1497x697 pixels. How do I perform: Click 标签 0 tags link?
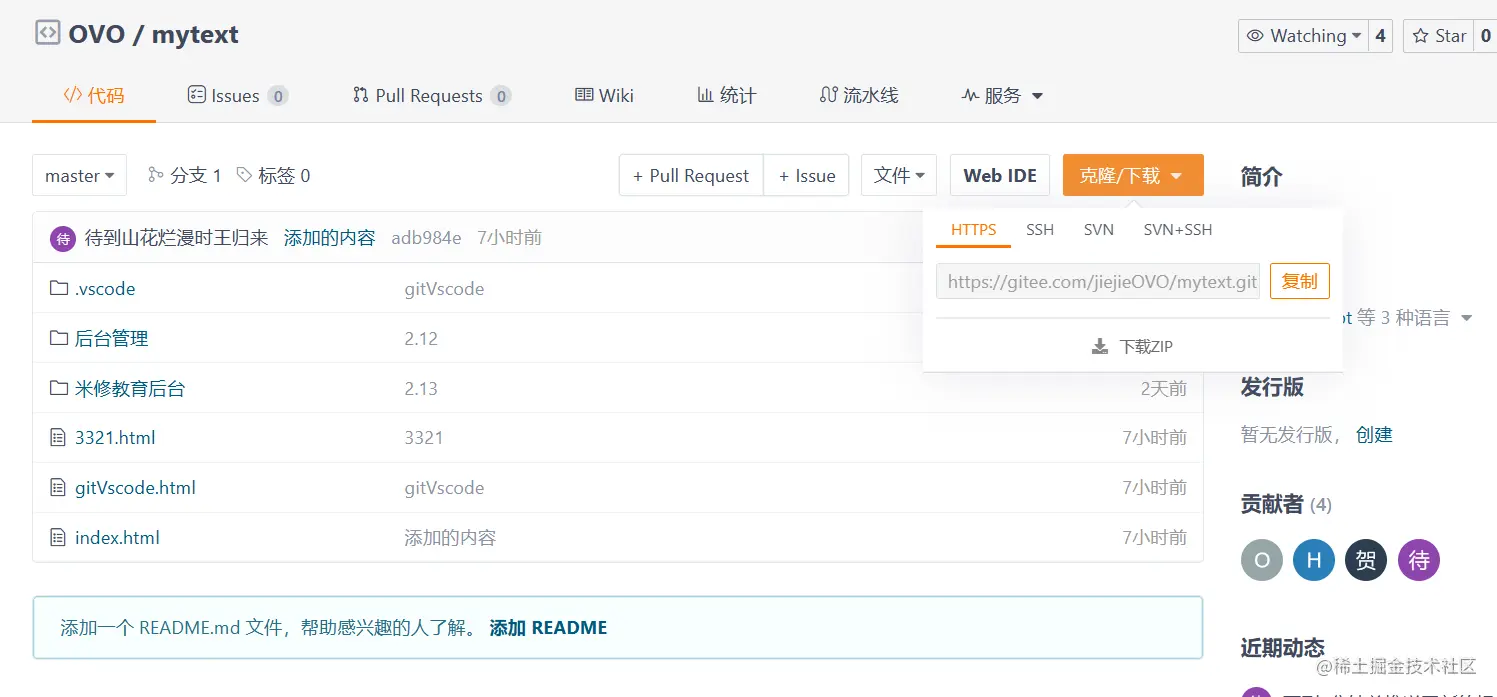(273, 175)
